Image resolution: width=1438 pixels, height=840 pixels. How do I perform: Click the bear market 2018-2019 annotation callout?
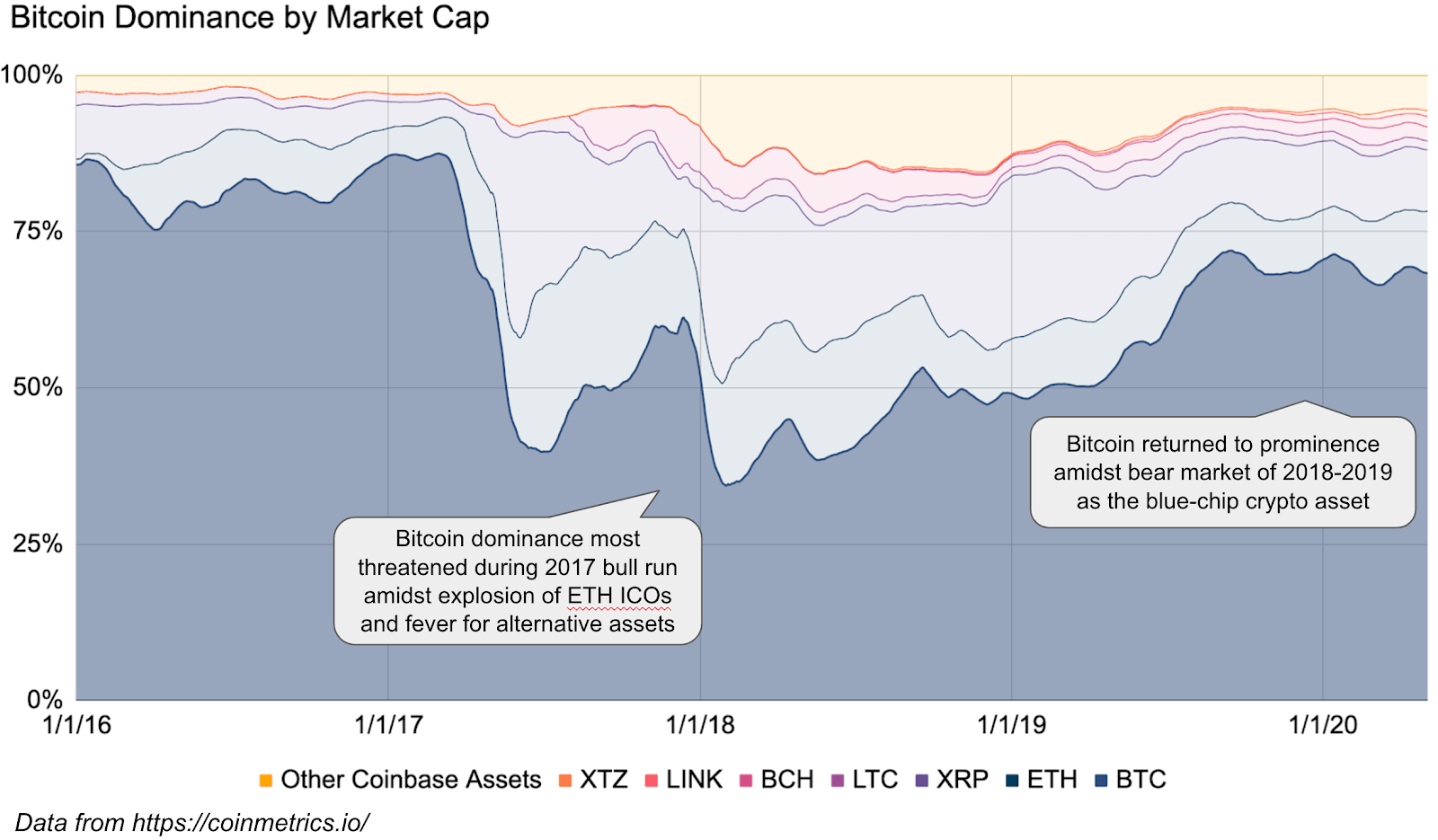[x=1222, y=472]
